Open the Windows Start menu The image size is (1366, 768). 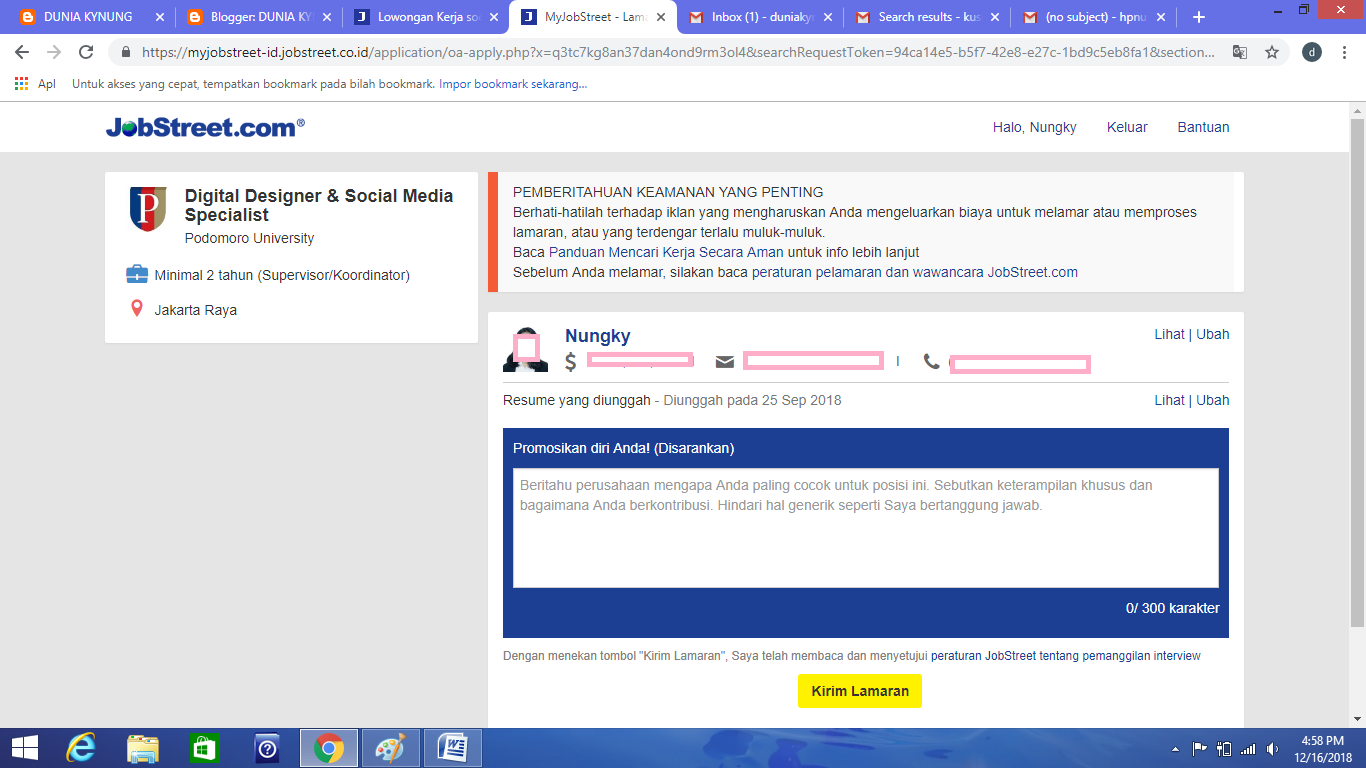[24, 748]
